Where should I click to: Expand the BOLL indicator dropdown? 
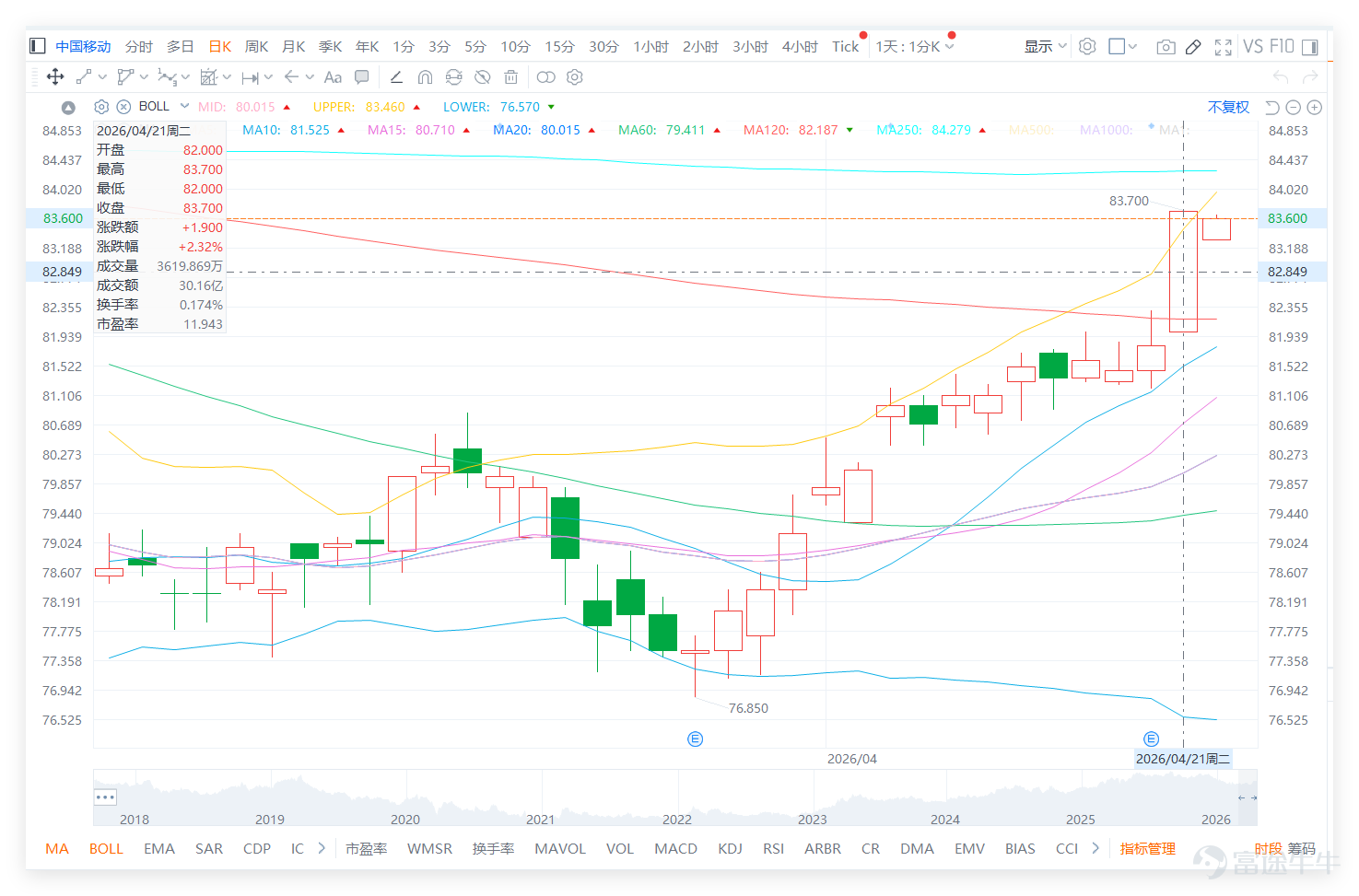point(184,106)
